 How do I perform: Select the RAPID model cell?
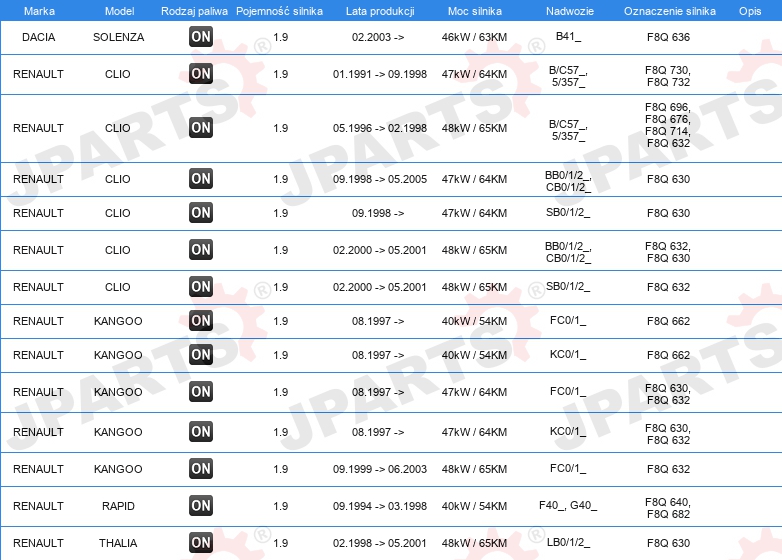[x=118, y=506]
